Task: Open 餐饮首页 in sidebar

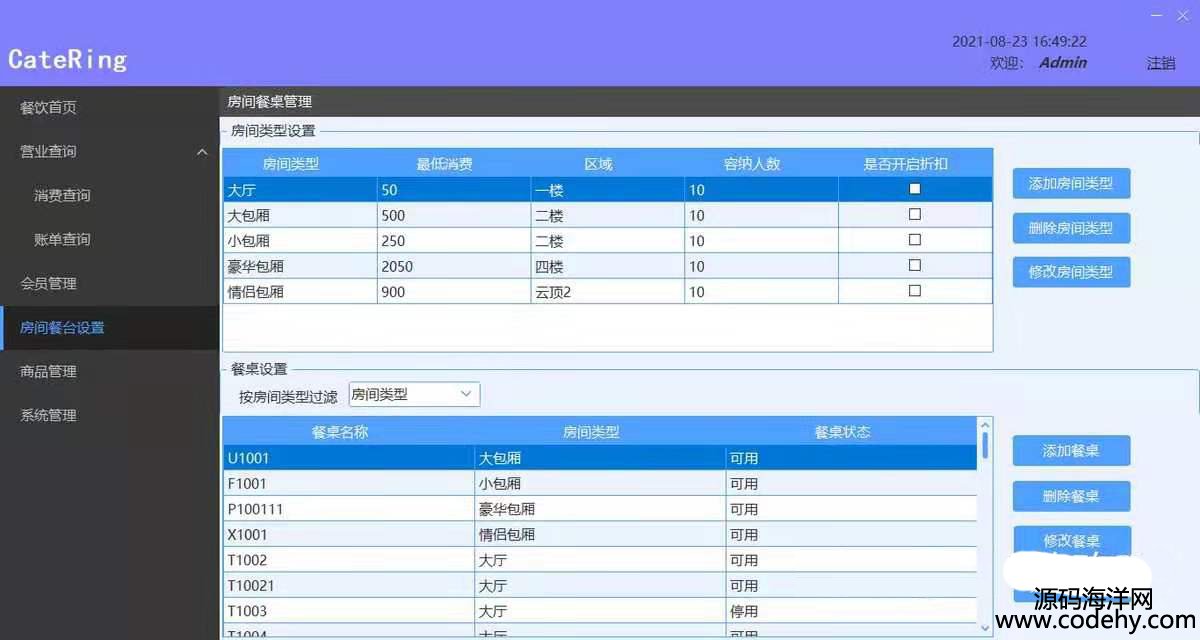Action: (x=48, y=108)
